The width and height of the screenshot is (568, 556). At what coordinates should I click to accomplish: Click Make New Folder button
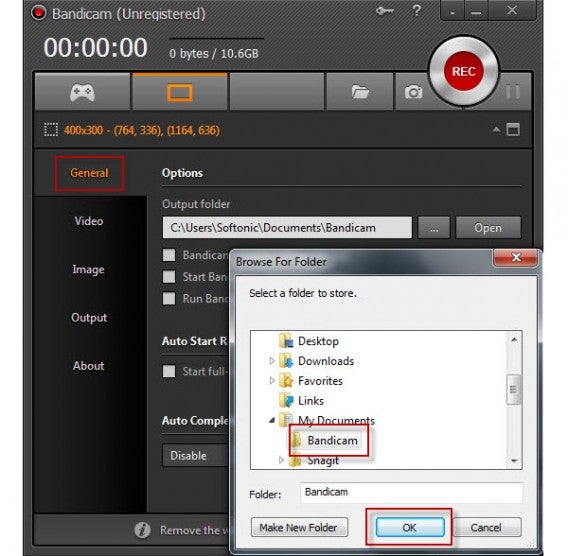tap(299, 527)
